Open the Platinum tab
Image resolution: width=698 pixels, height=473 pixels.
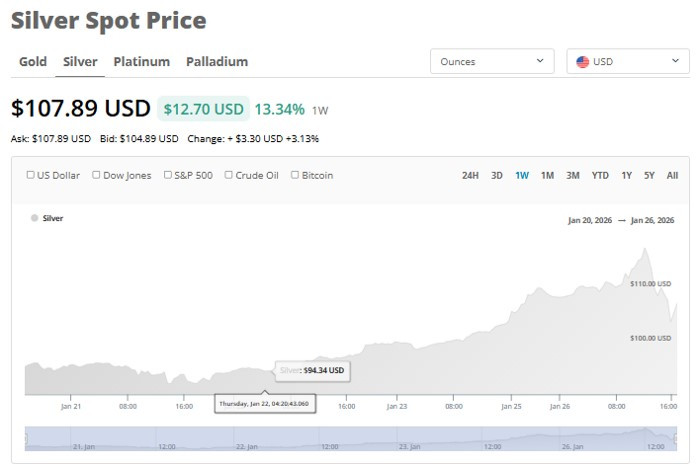click(x=141, y=62)
